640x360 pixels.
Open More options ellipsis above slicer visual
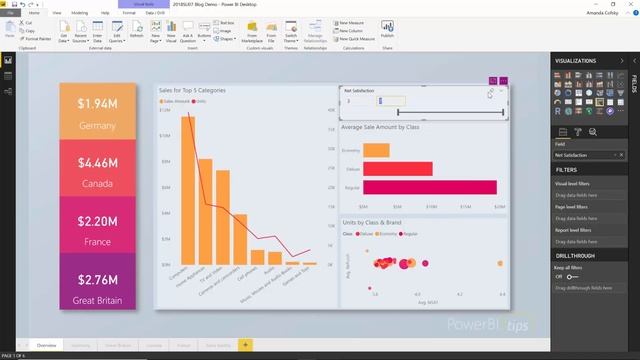504,81
